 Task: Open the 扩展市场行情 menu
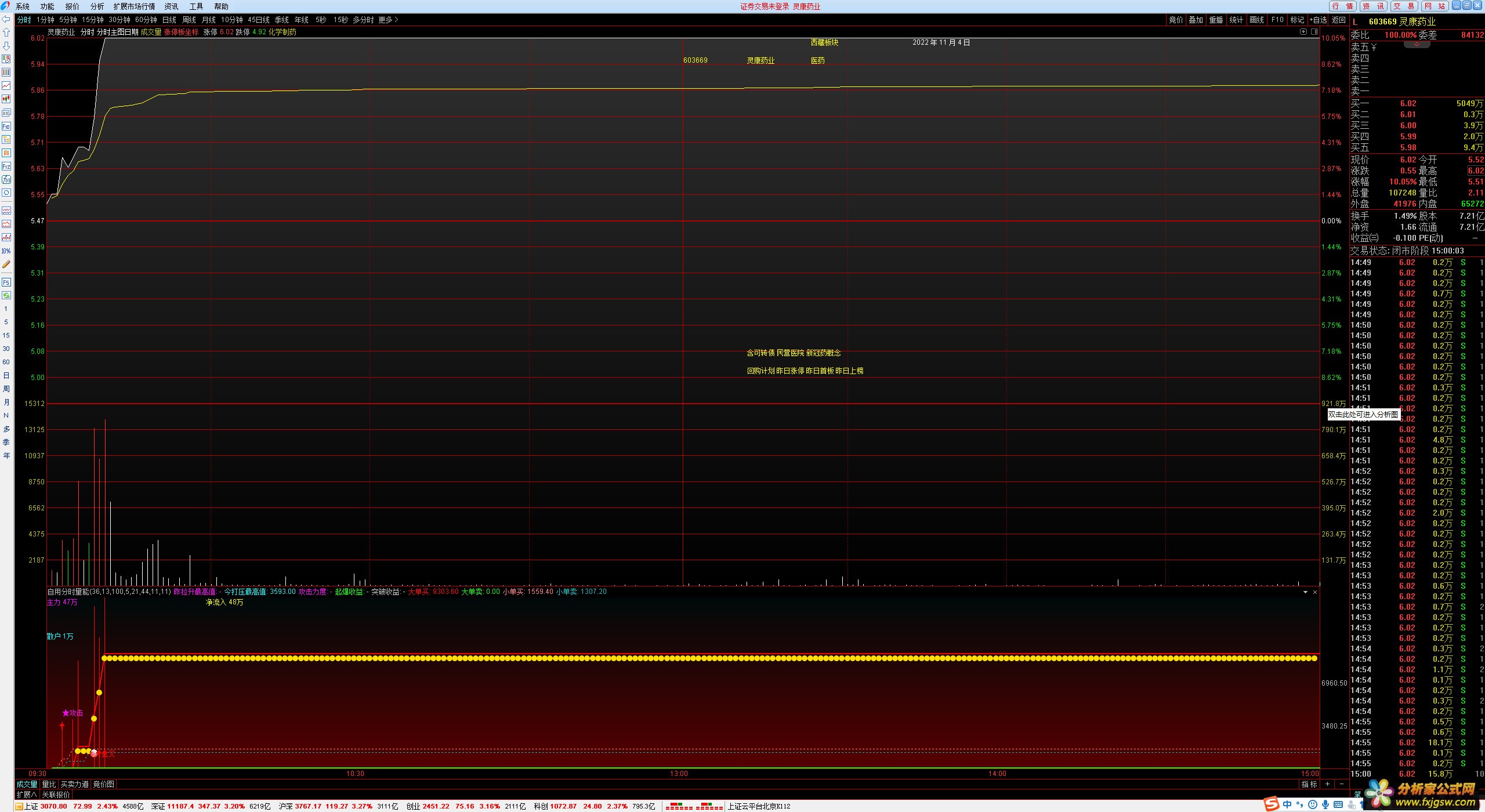coord(134,6)
